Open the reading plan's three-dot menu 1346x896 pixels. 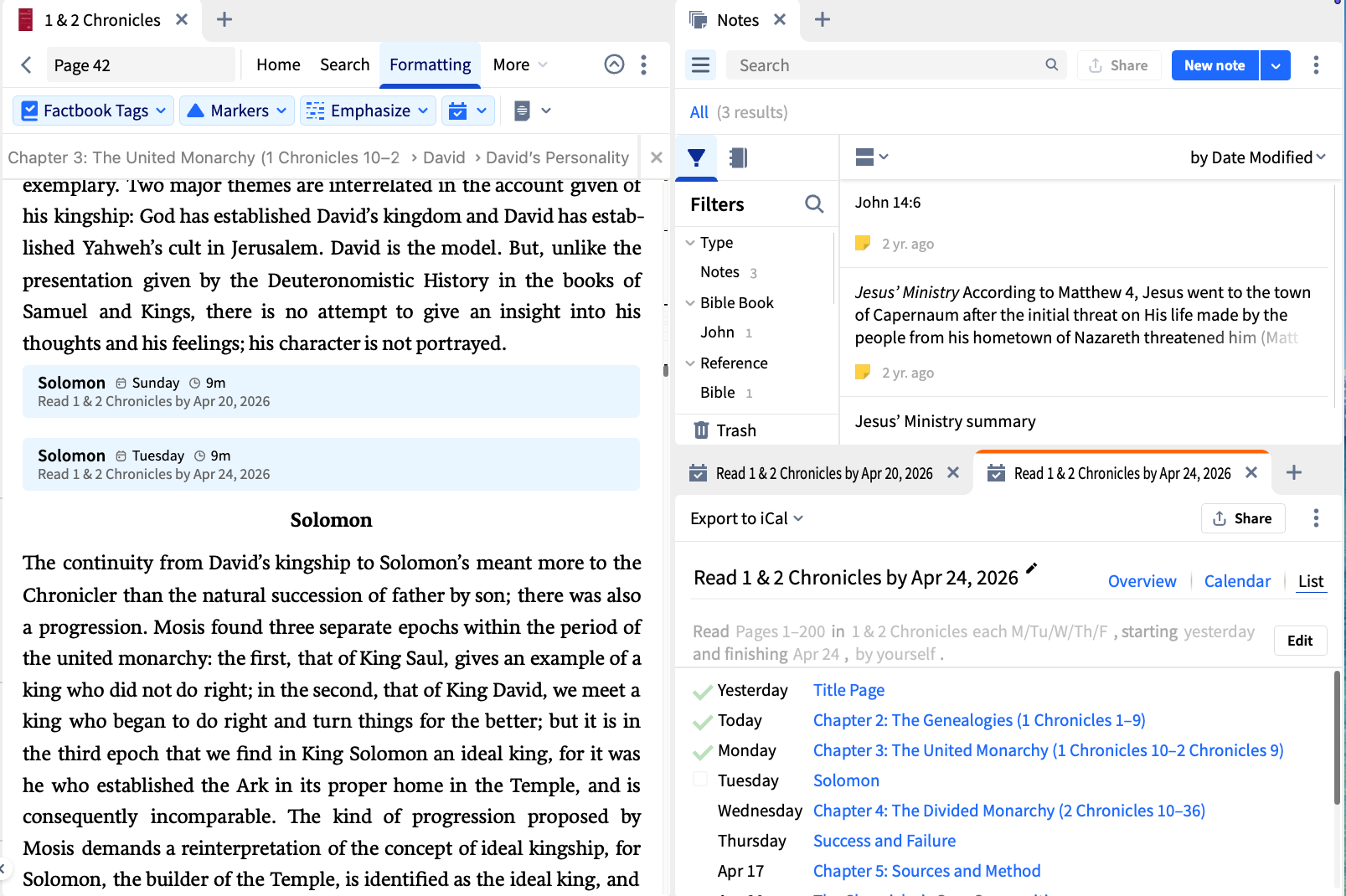(1316, 518)
